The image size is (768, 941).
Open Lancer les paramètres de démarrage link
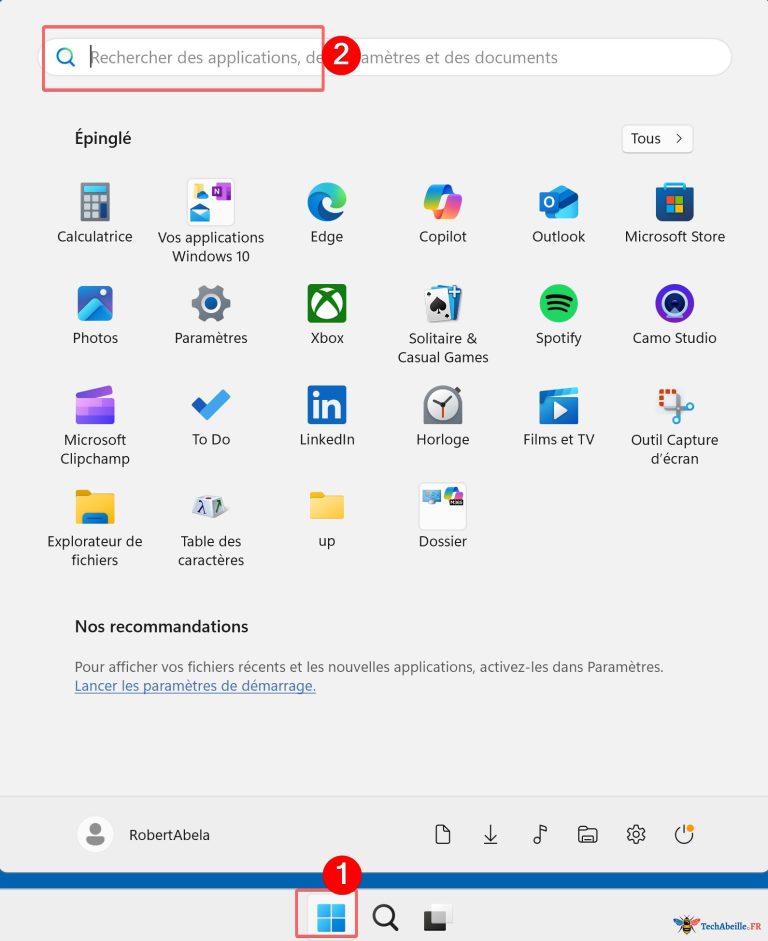195,685
